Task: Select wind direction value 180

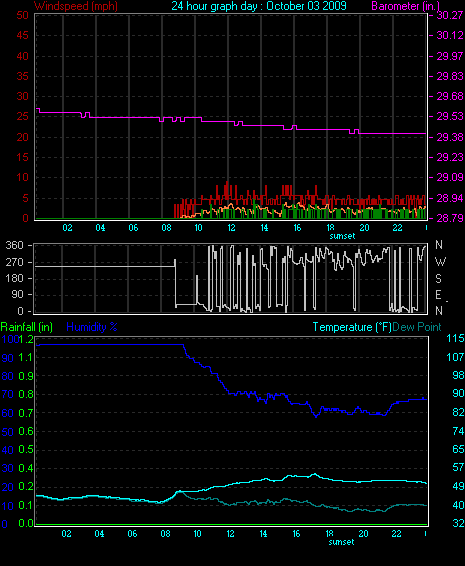Action: click(15, 278)
